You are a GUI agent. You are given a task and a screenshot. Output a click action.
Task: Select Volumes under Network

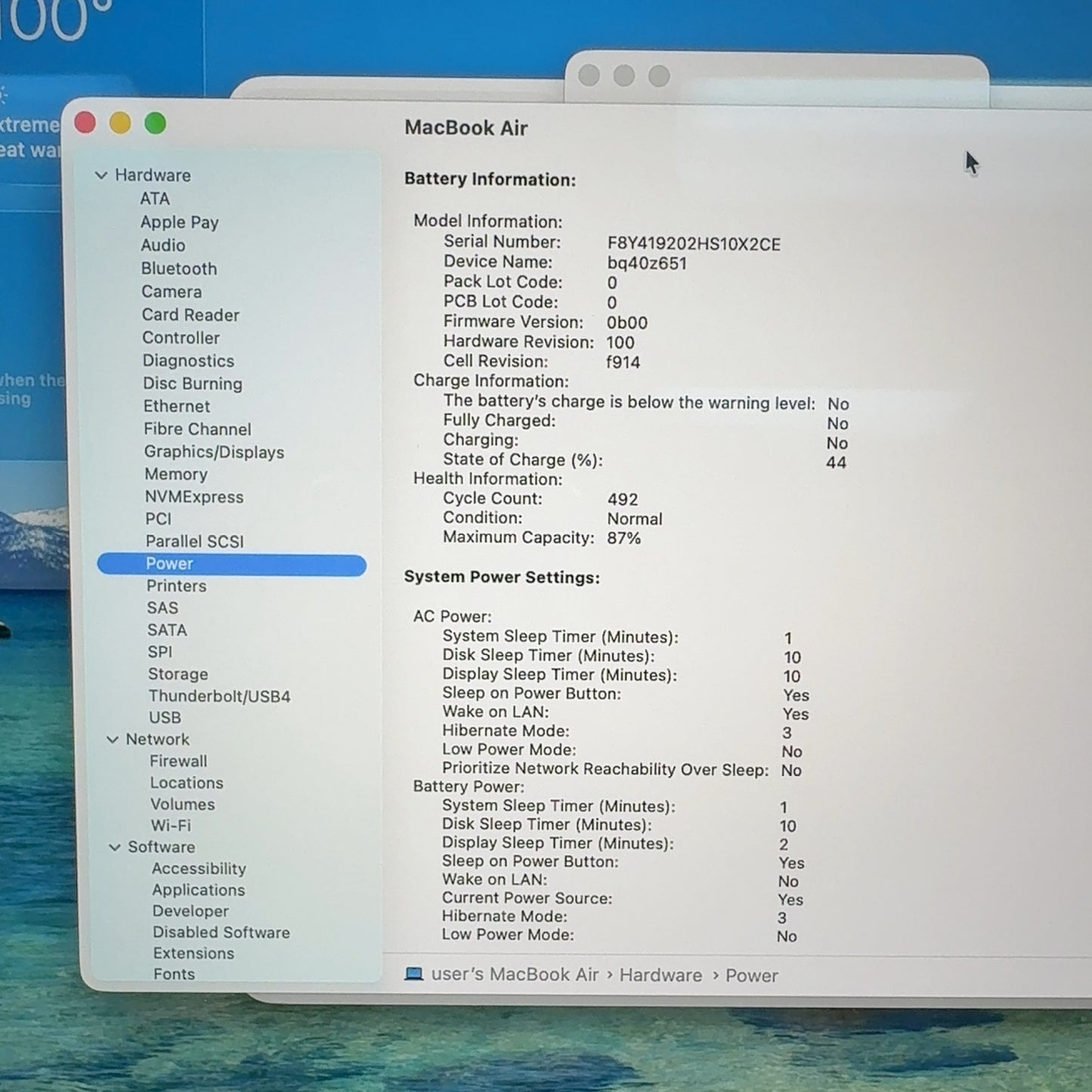tap(183, 805)
